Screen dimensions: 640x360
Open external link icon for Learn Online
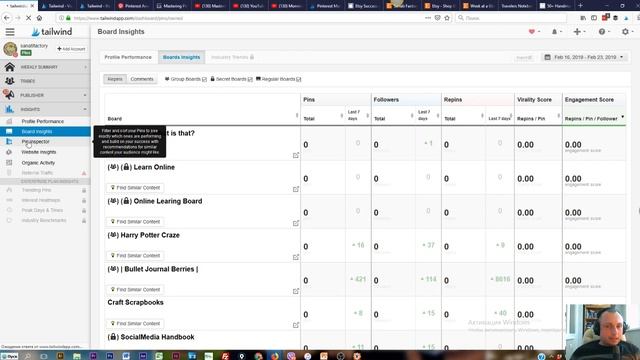(x=296, y=189)
